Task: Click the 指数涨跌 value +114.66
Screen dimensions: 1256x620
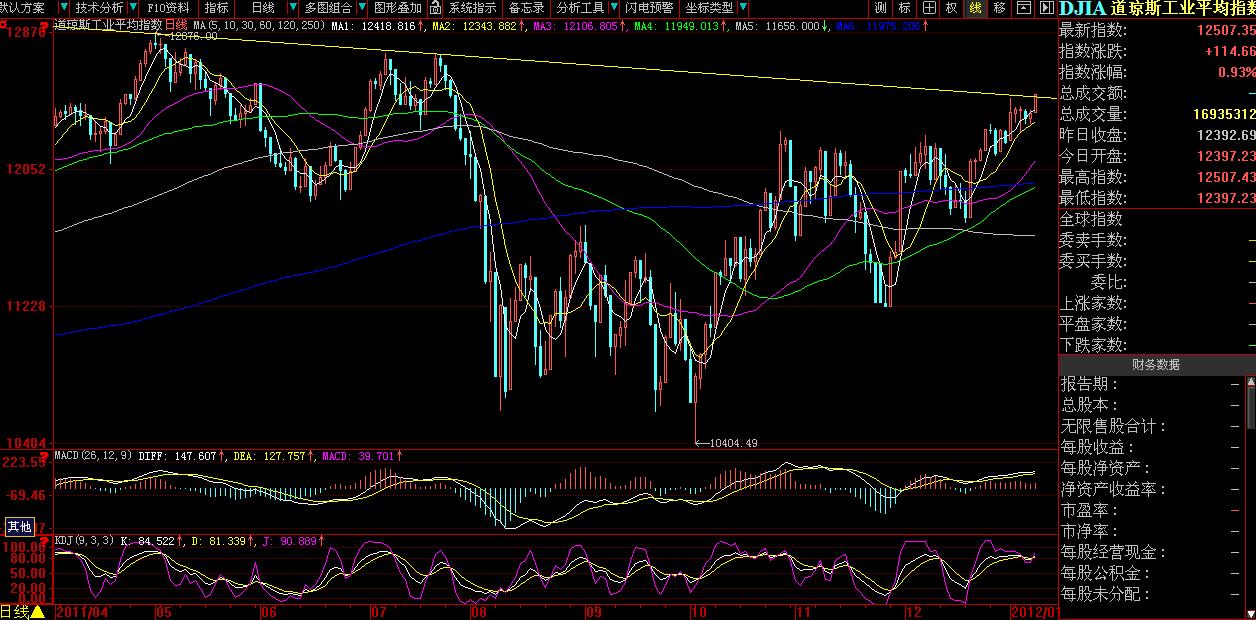Action: coord(1229,51)
